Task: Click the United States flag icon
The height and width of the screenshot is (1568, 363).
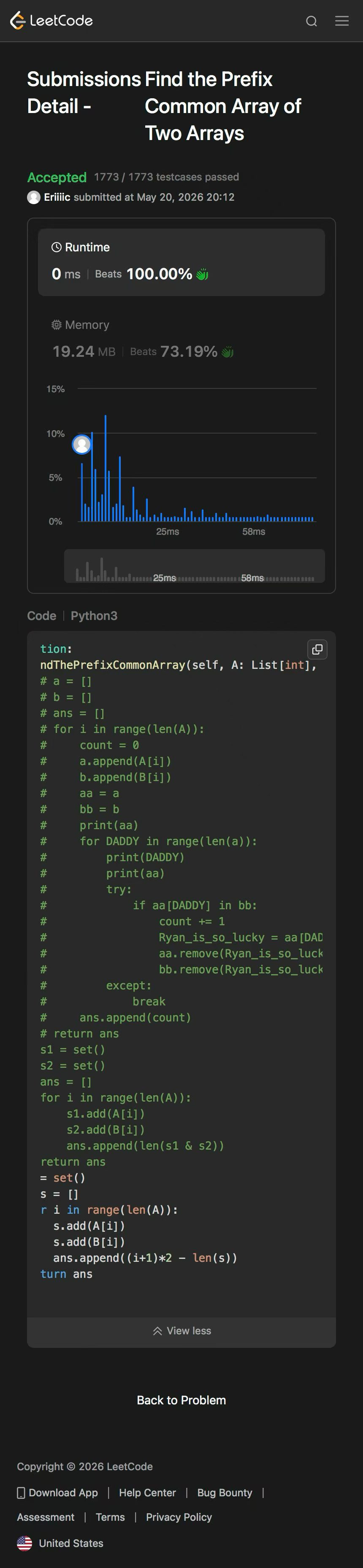Action: [24, 1543]
